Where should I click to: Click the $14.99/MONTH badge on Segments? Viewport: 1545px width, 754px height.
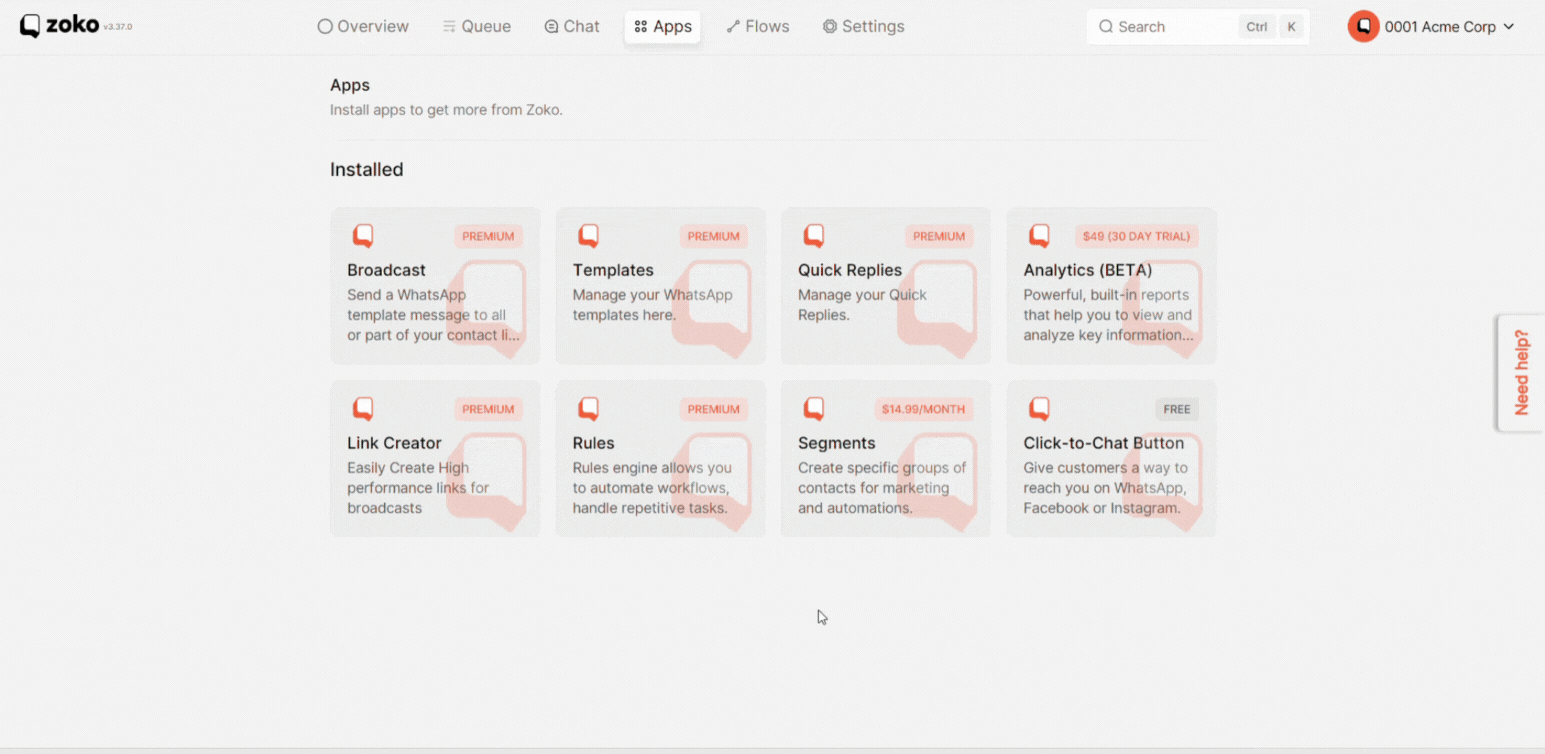923,409
